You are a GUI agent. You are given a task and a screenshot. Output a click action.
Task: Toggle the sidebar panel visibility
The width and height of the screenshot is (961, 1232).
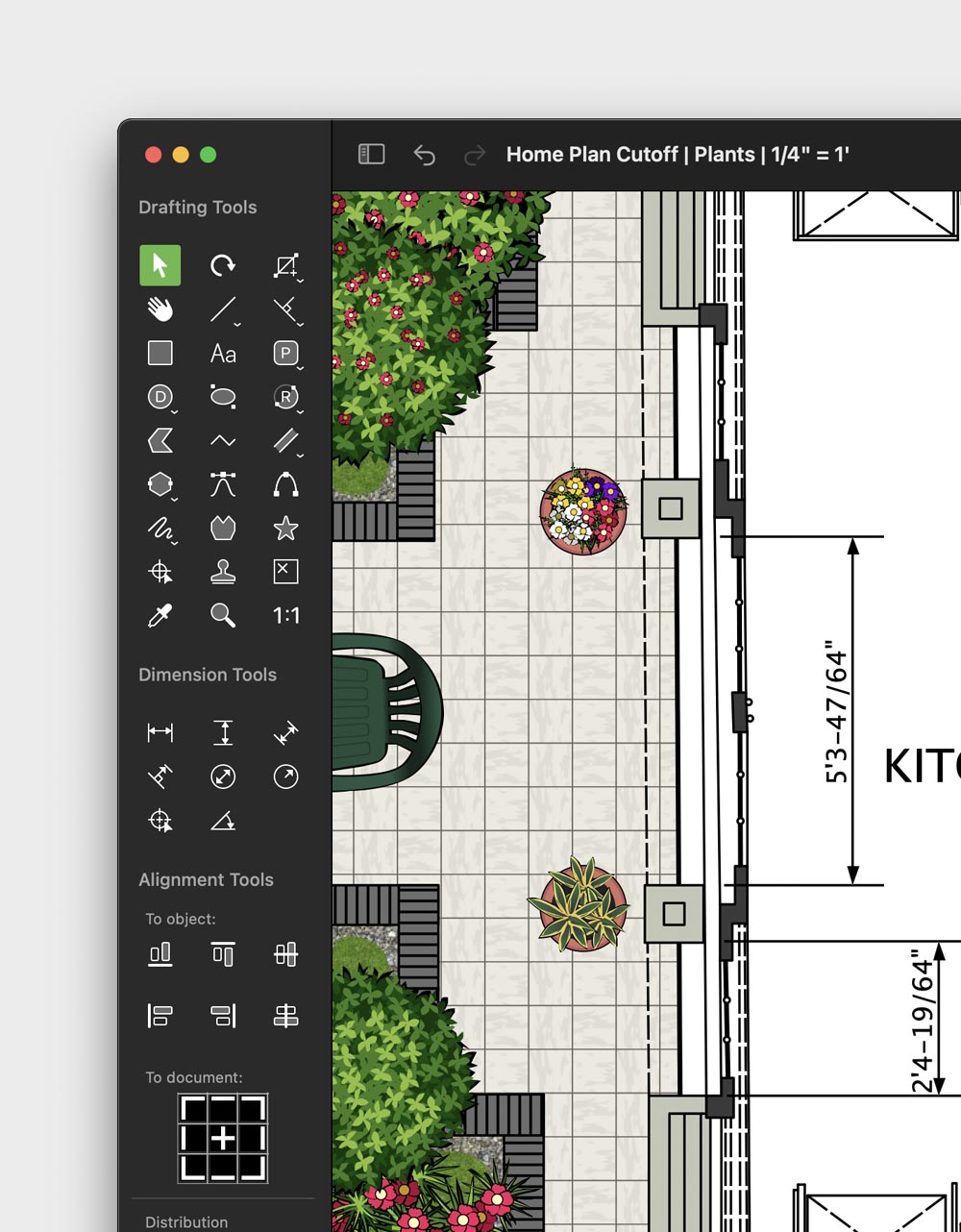(370, 154)
